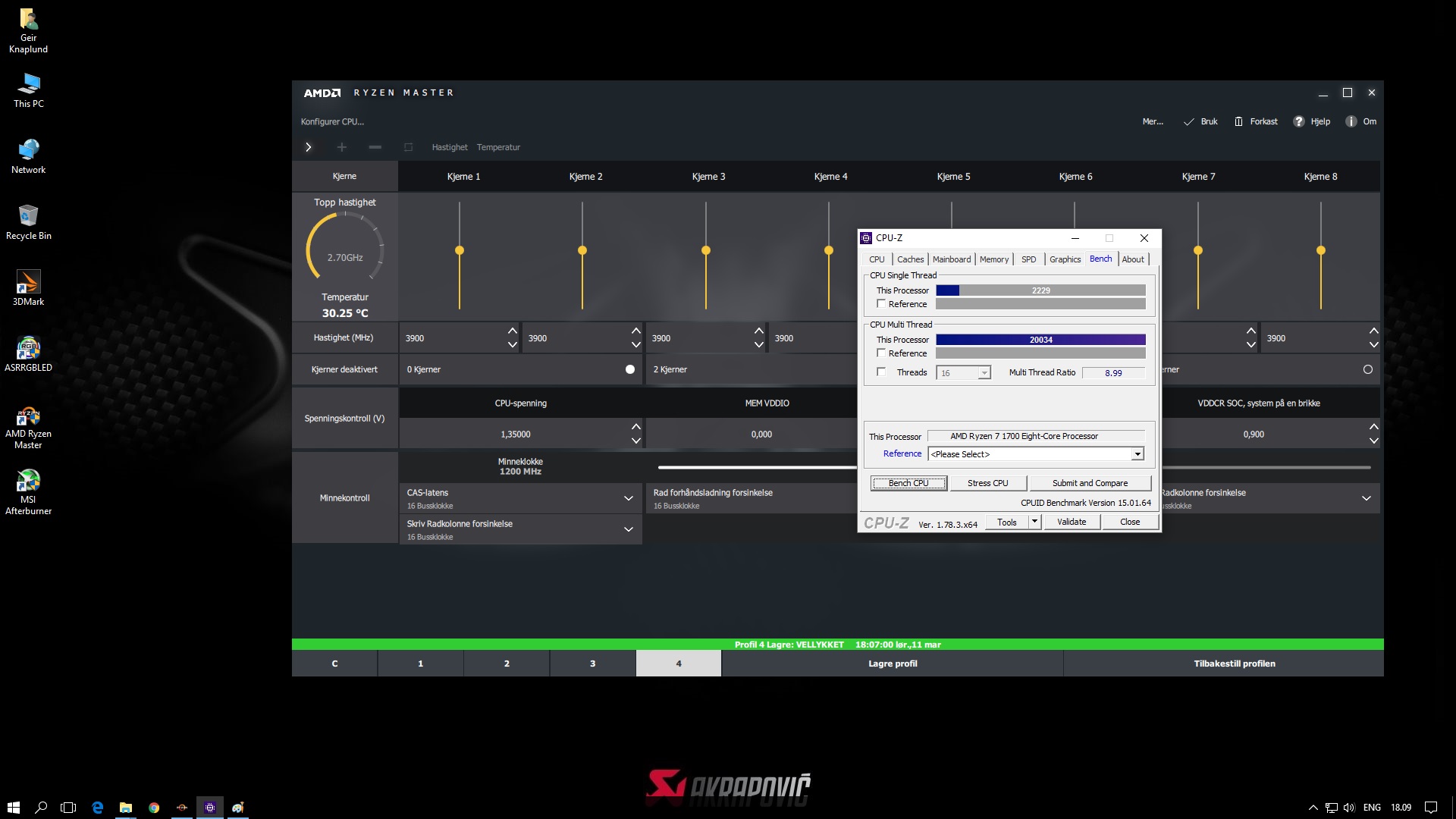Click the CPU-Z Close button

[1130, 522]
